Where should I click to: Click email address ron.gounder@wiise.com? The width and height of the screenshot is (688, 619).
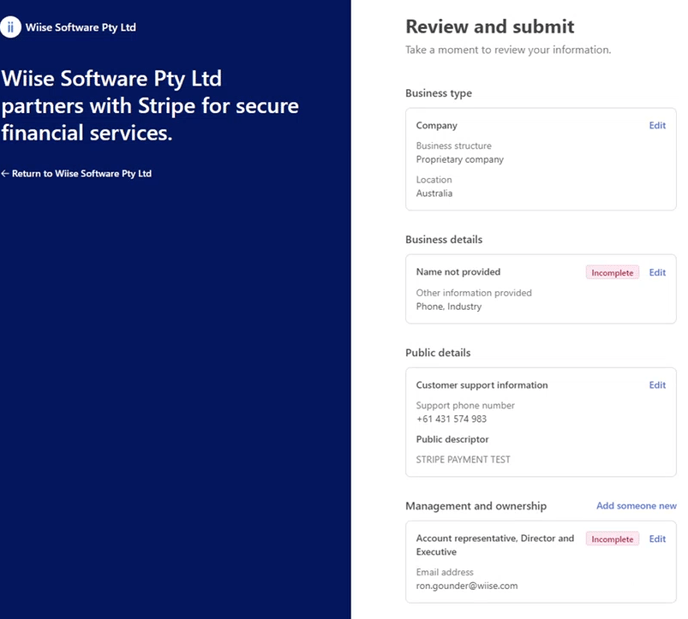pos(467,586)
